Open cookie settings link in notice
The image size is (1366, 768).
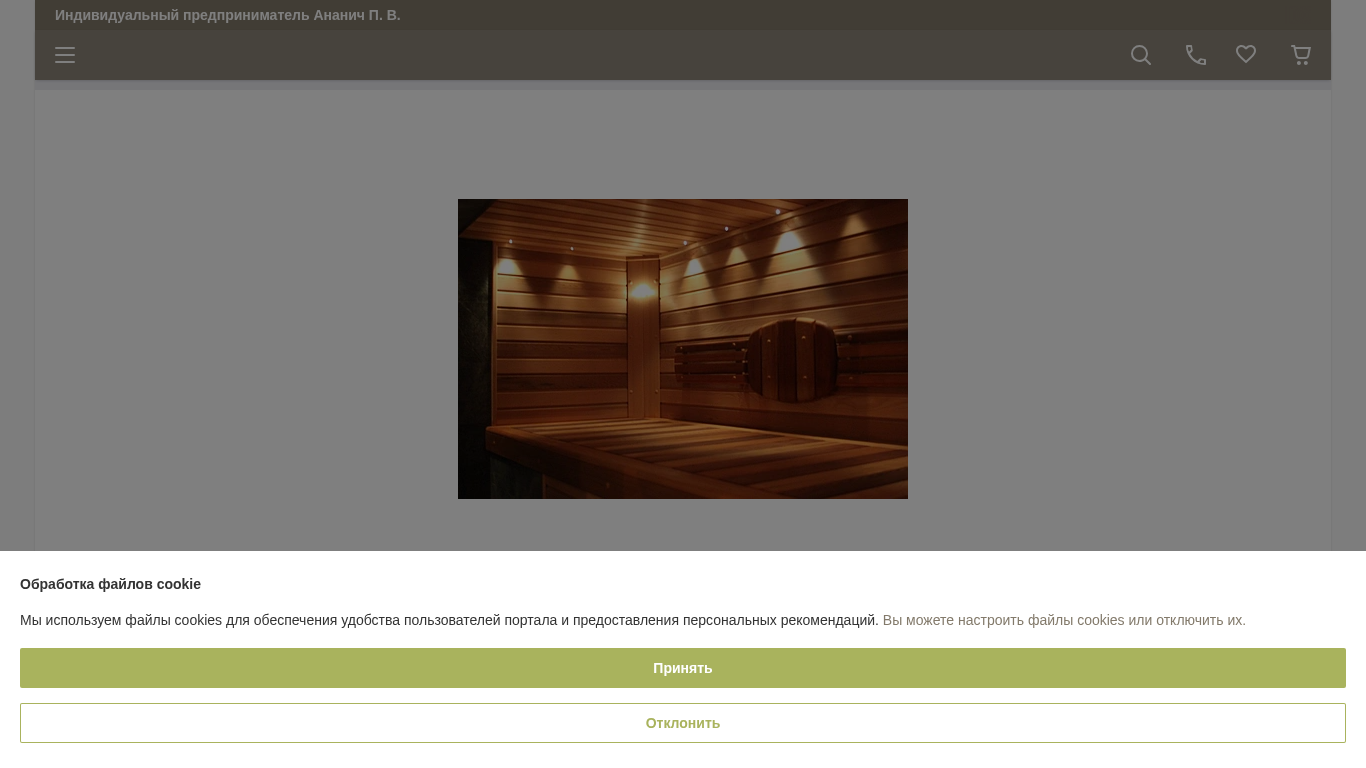pos(1064,620)
